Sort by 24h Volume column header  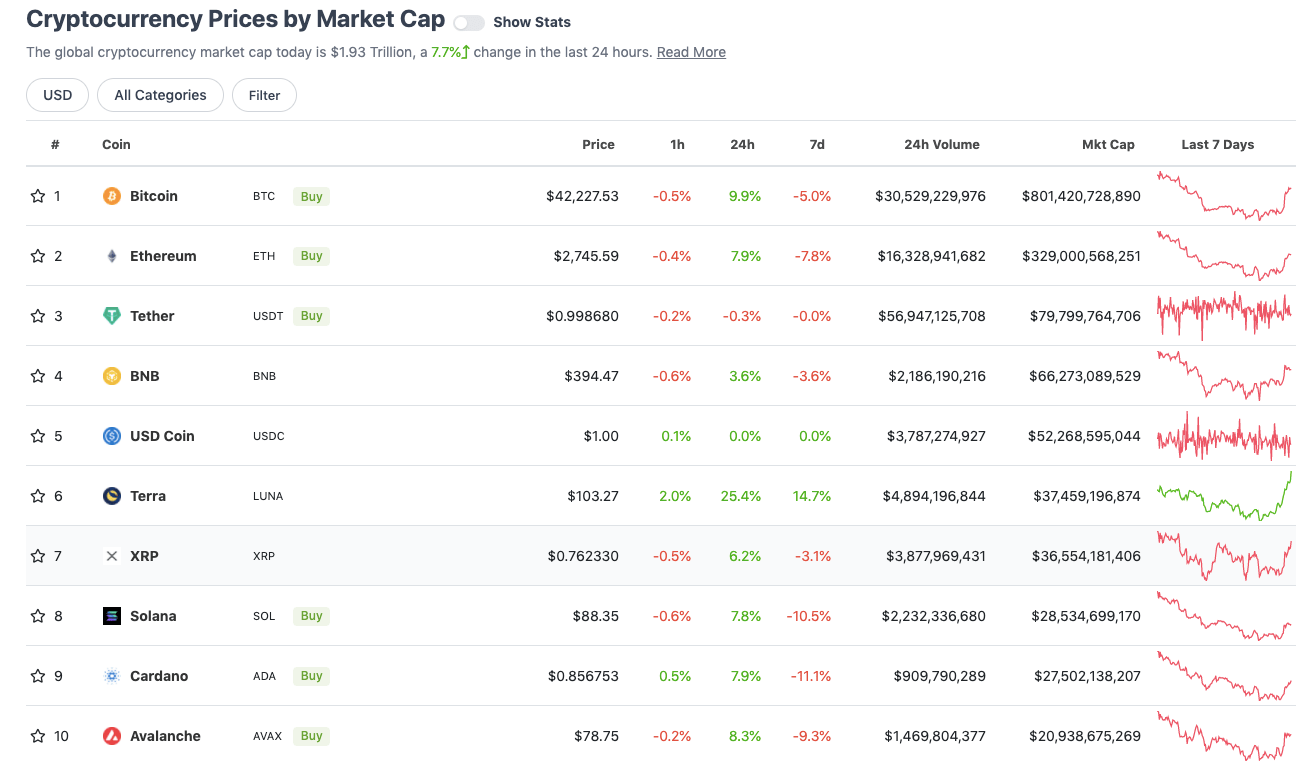pos(942,144)
